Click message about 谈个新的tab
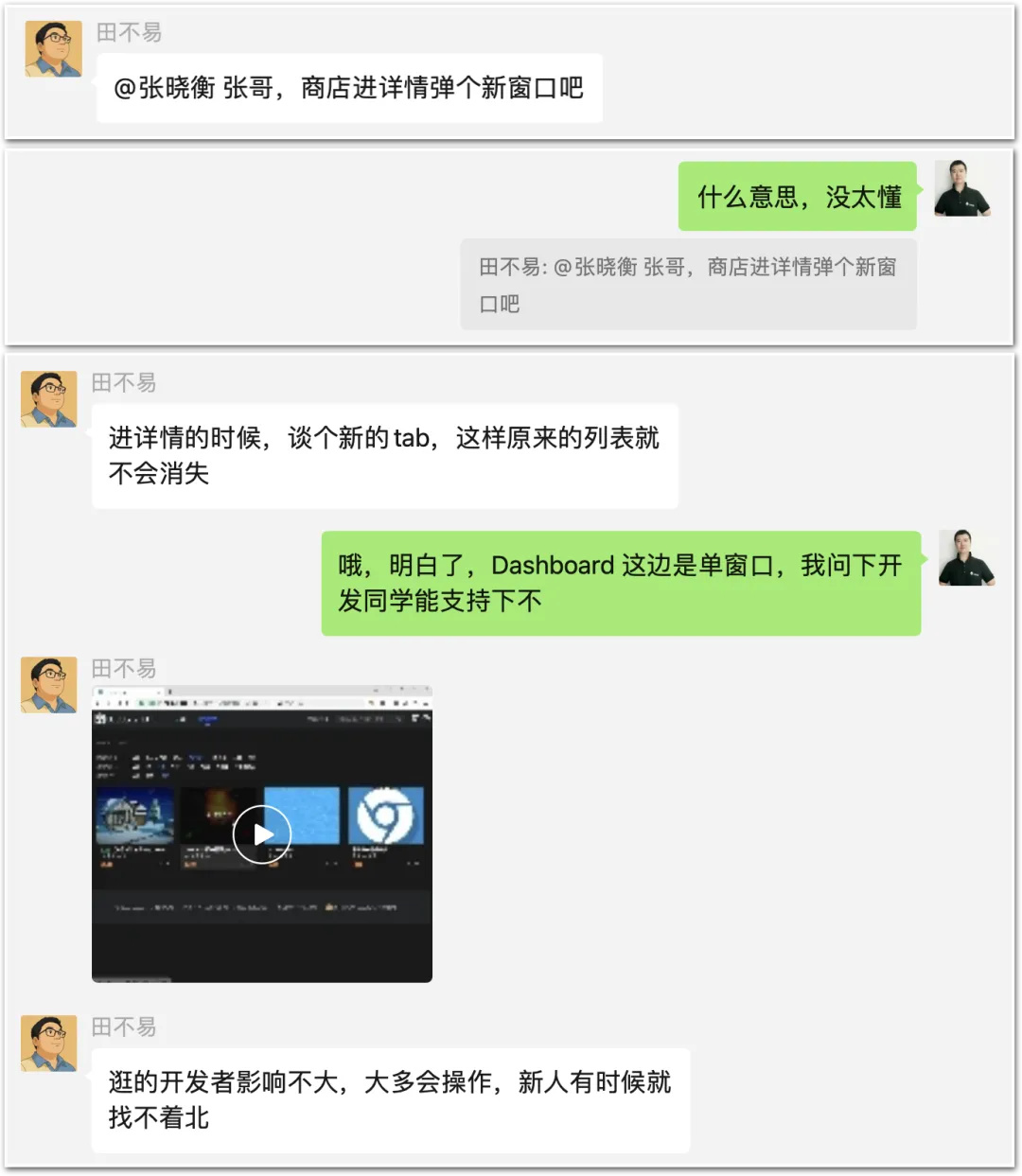Screen dimensions: 1022x1176 coord(384,456)
